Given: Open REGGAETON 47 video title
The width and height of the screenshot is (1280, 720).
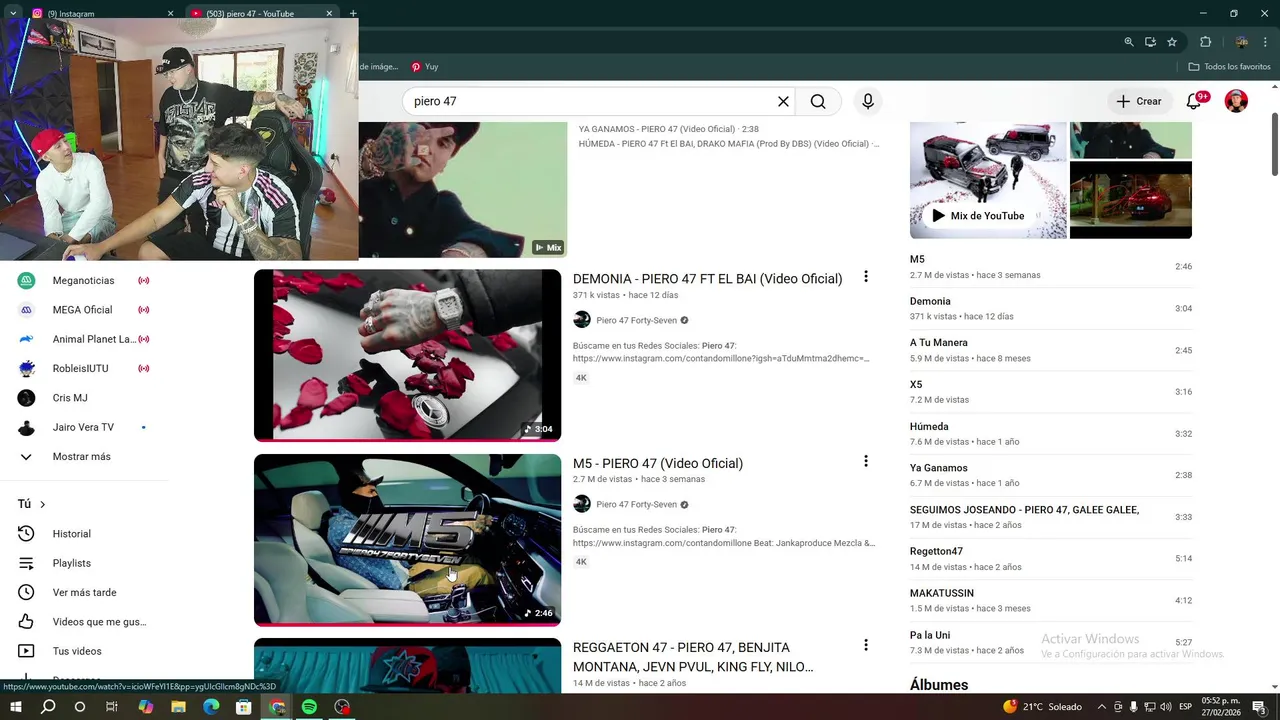Looking at the screenshot, I should point(693,657).
